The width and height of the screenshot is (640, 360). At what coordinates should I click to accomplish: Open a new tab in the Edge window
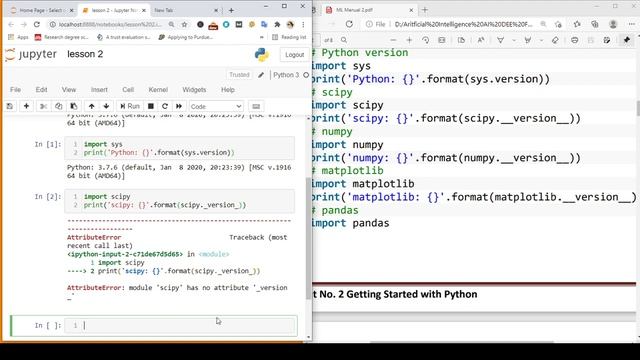click(x=424, y=10)
